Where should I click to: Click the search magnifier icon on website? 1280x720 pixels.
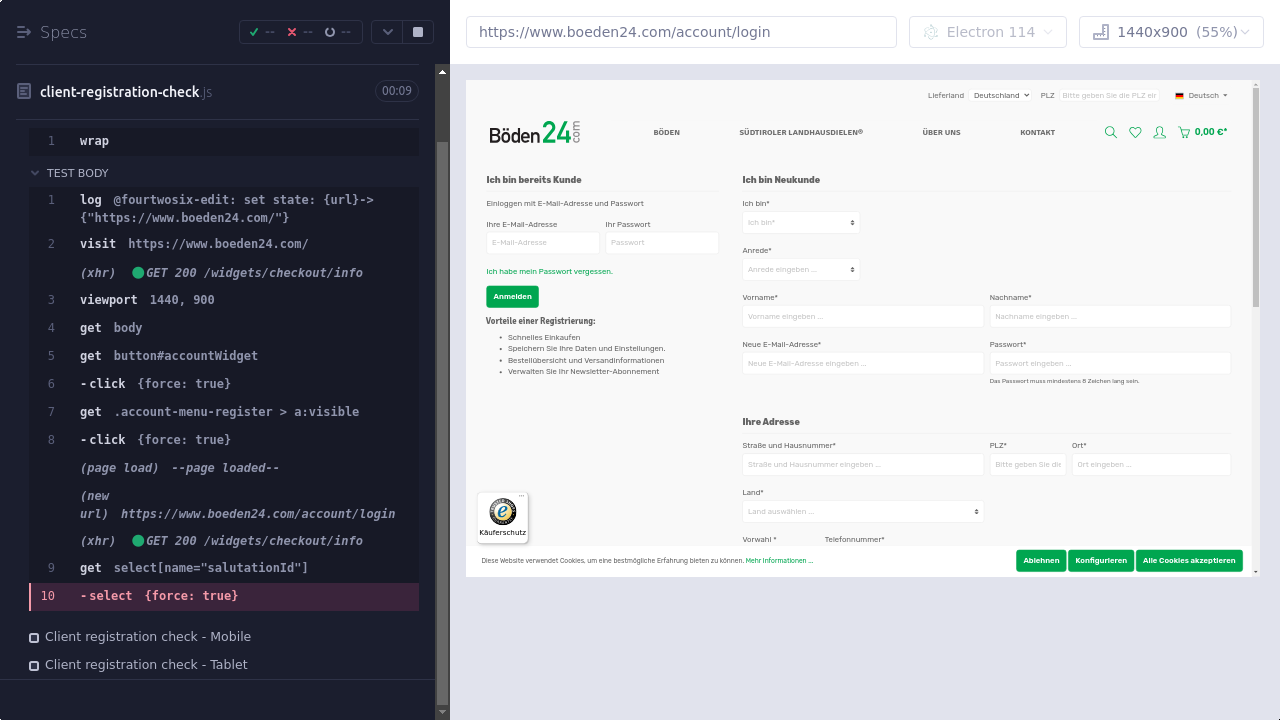(1110, 132)
